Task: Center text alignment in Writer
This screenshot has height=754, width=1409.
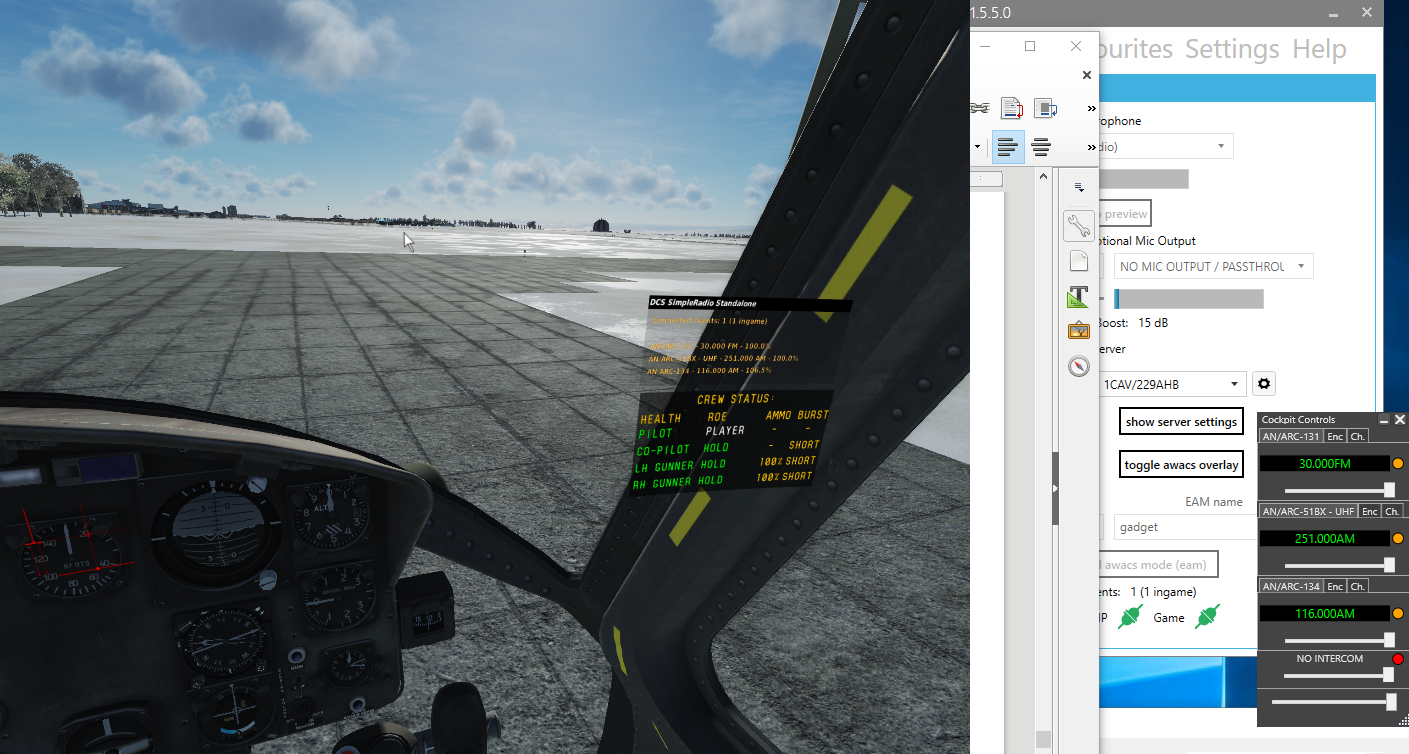Action: 1041,148
